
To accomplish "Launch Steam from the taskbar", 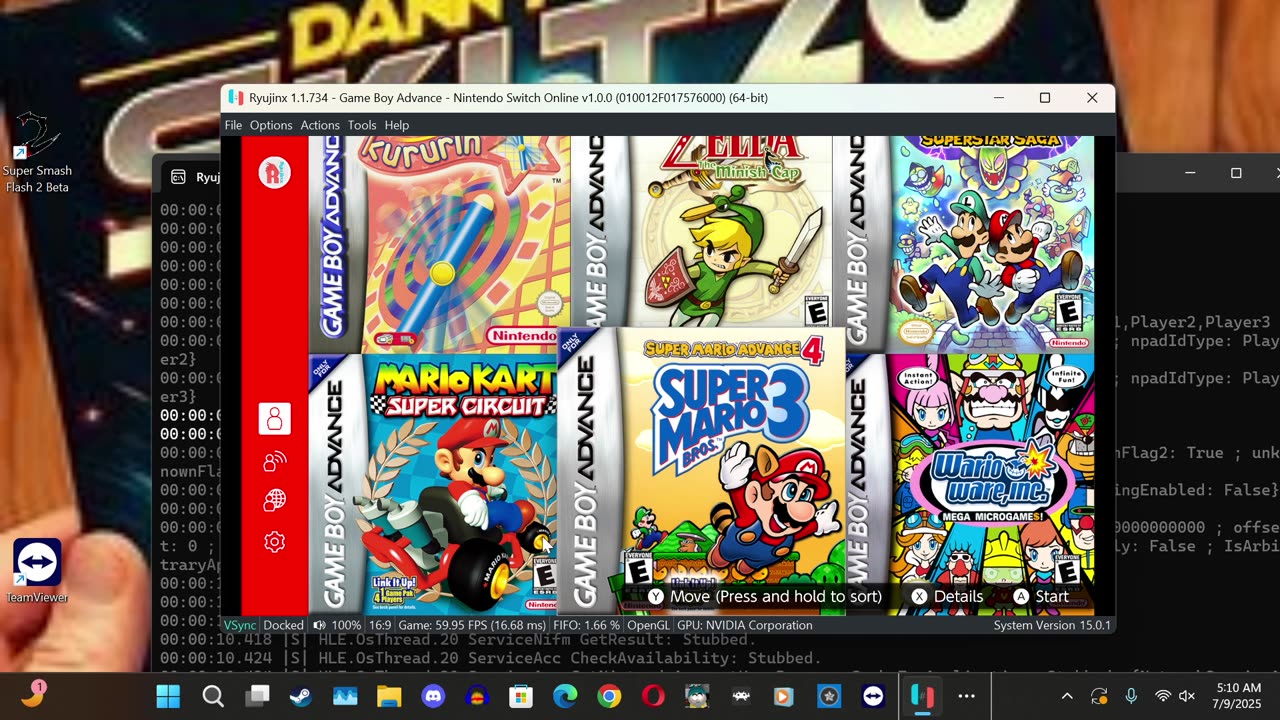I will click(x=301, y=696).
